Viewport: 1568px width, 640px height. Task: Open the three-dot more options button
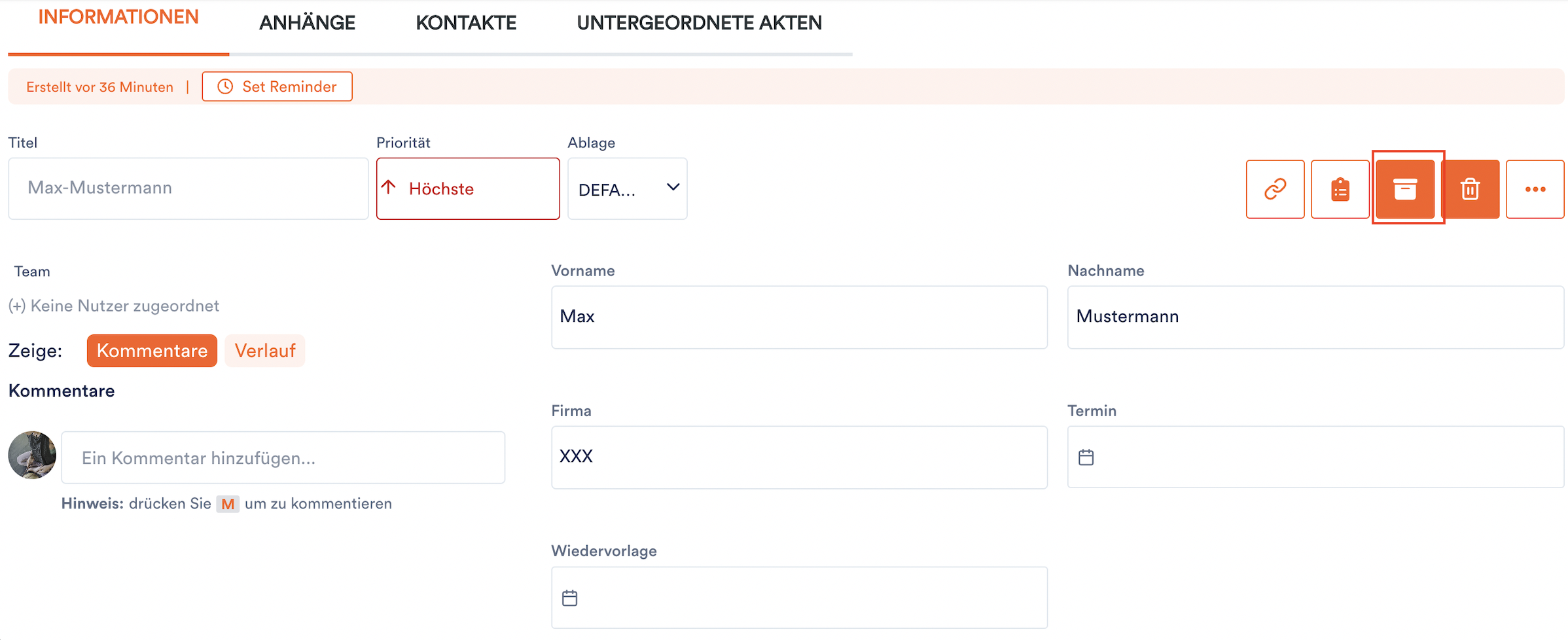[1535, 189]
